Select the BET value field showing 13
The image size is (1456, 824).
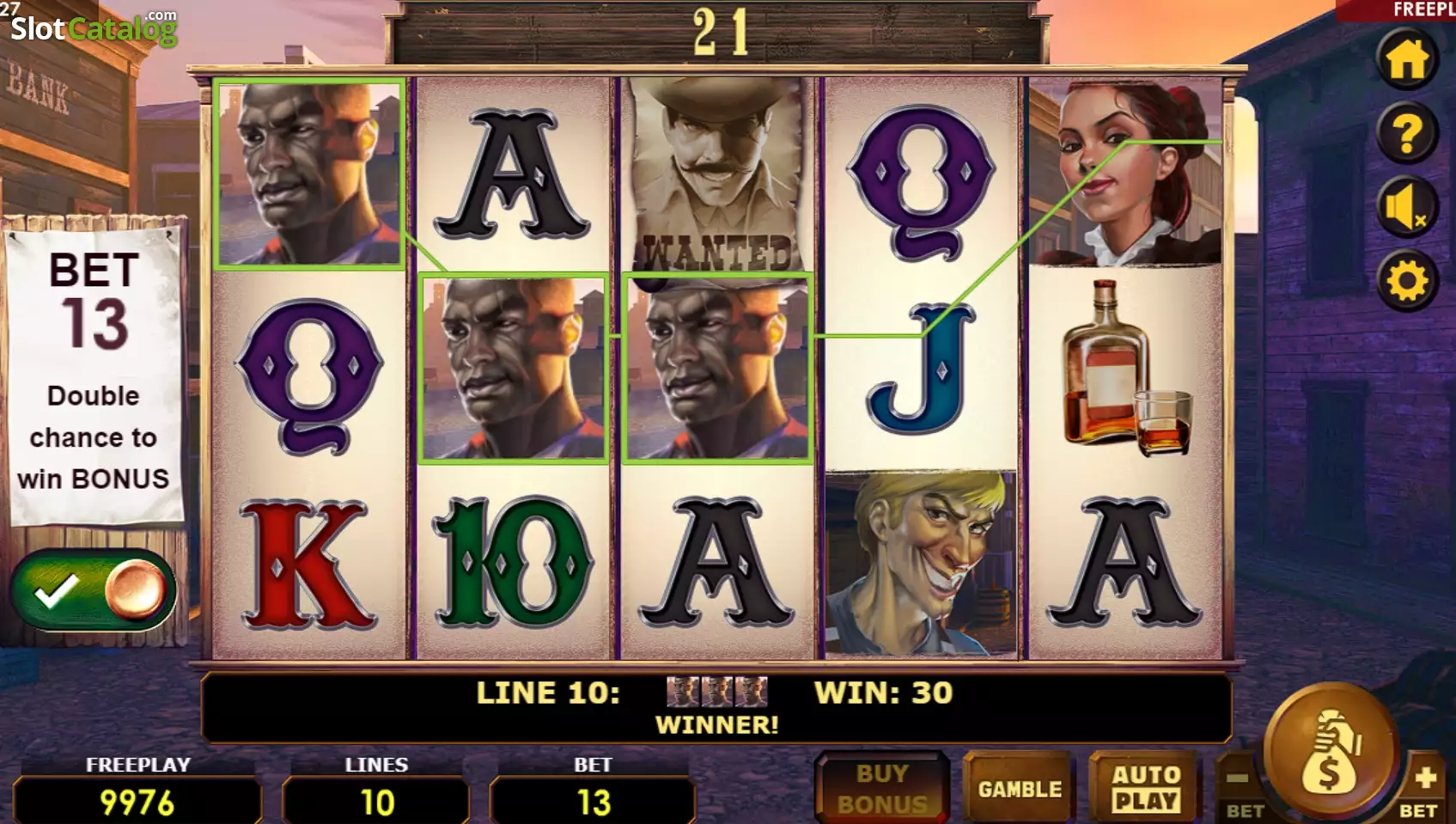594,802
